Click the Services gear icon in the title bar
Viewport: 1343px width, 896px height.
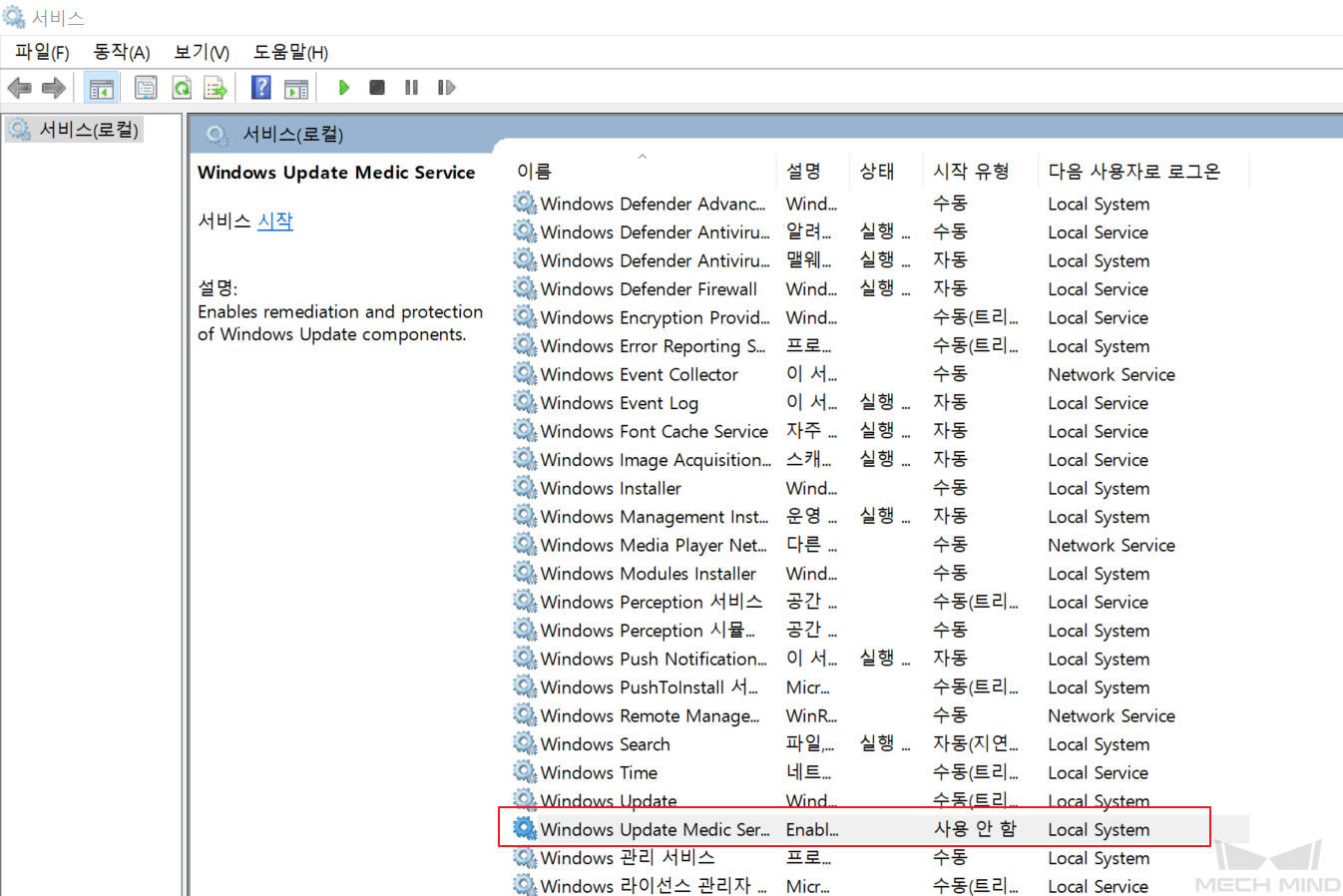14,17
